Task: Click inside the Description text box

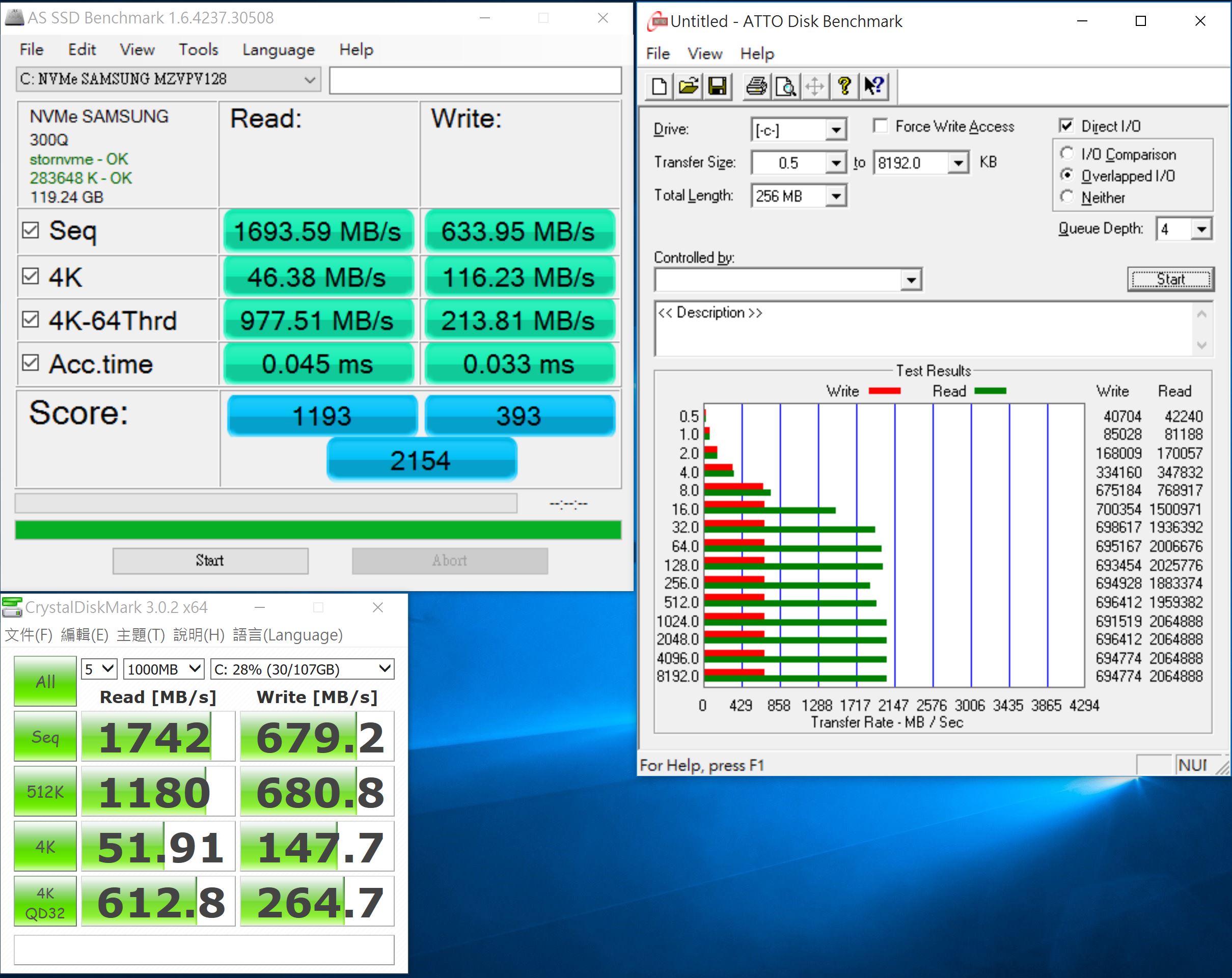Action: [923, 328]
